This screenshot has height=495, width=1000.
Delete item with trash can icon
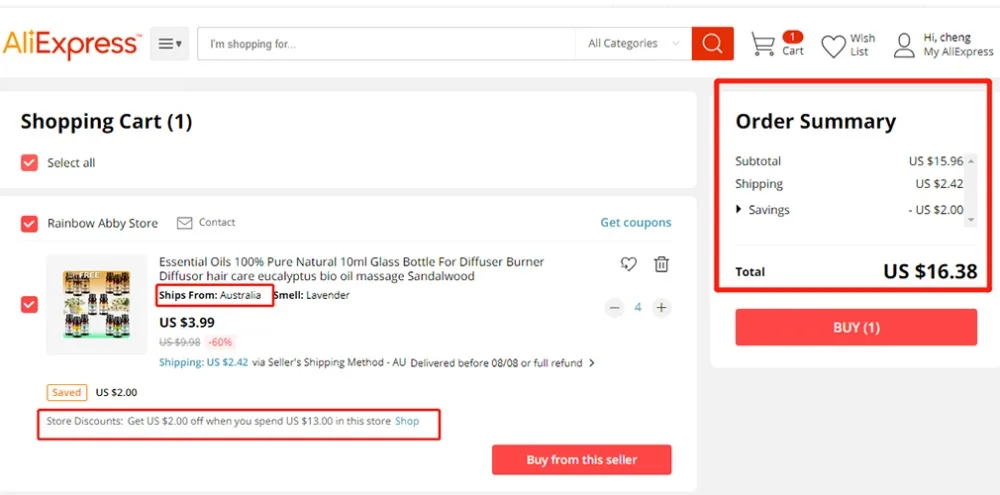click(x=661, y=263)
